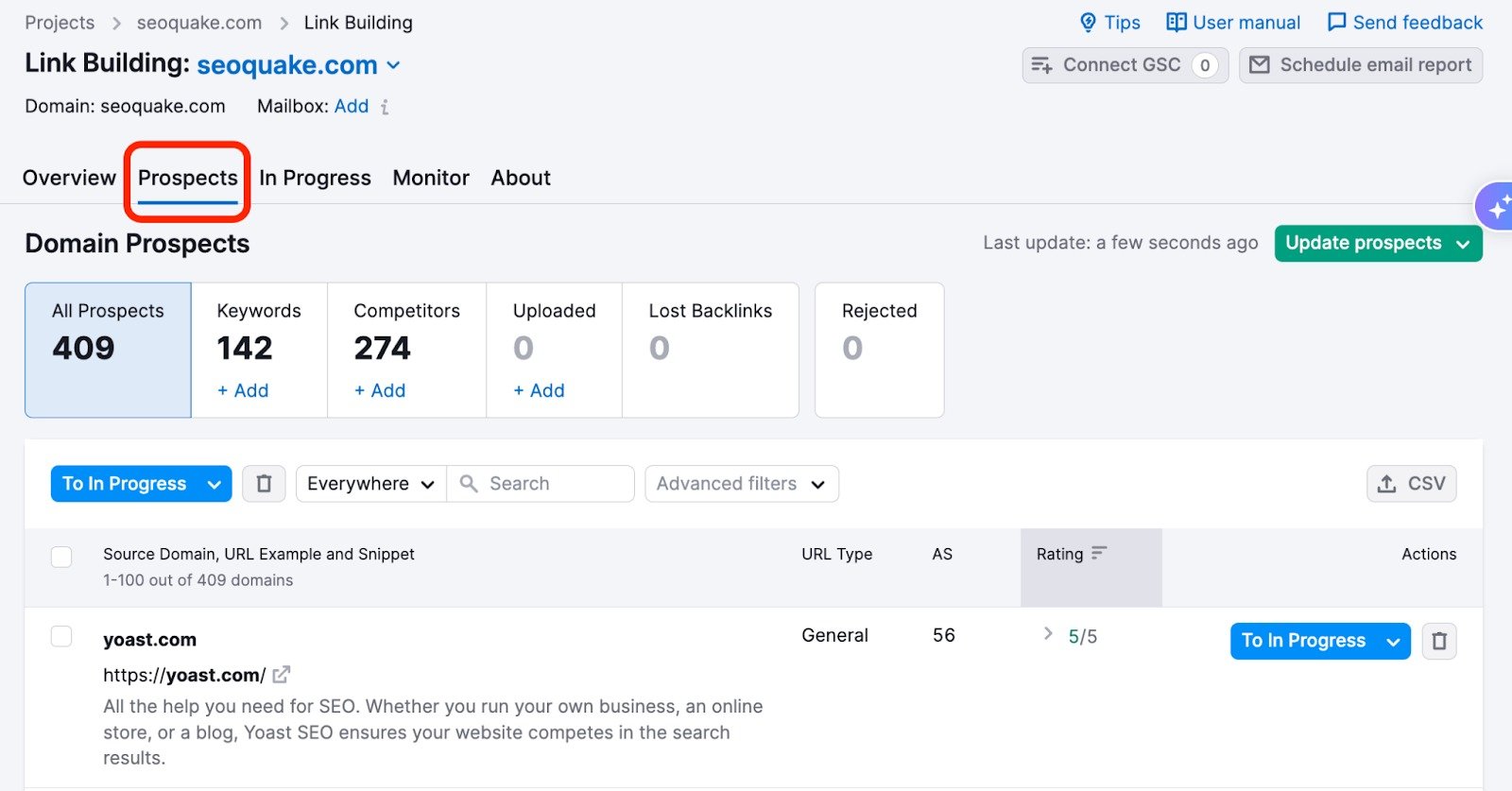This screenshot has width=1512, height=791.
Task: Sort by the Rating column icon
Action: (x=1098, y=554)
